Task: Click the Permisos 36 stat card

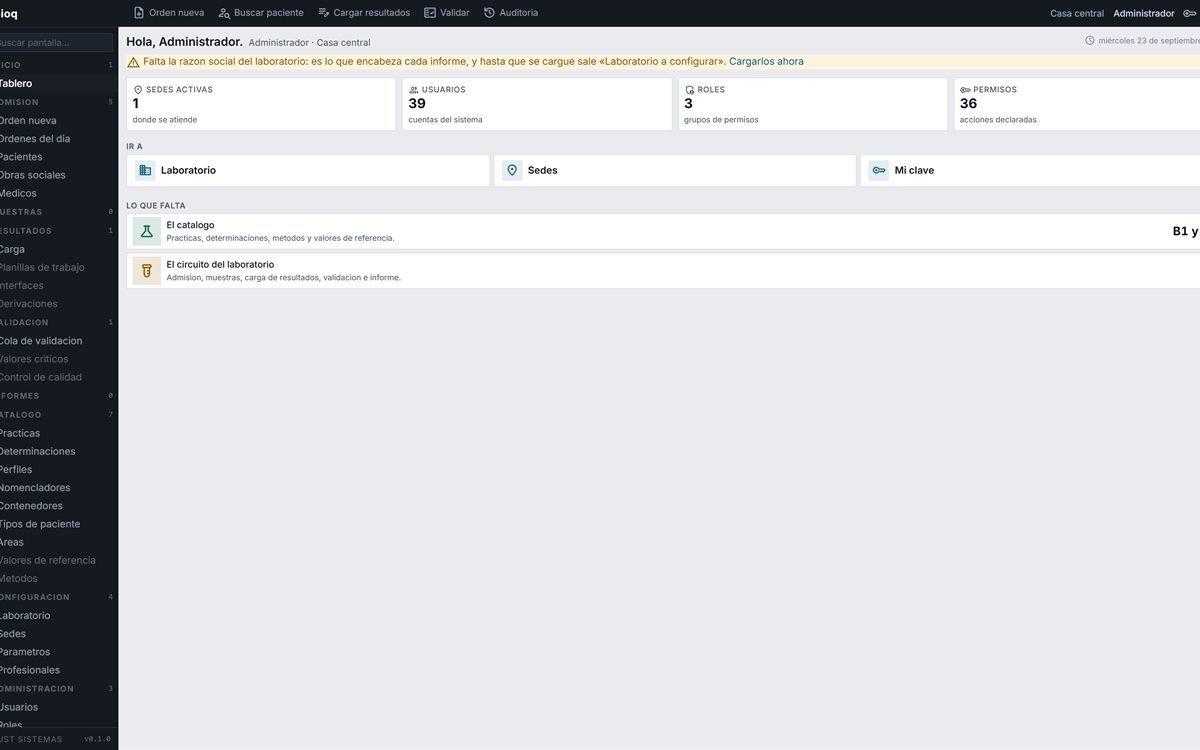Action: pos(1077,104)
